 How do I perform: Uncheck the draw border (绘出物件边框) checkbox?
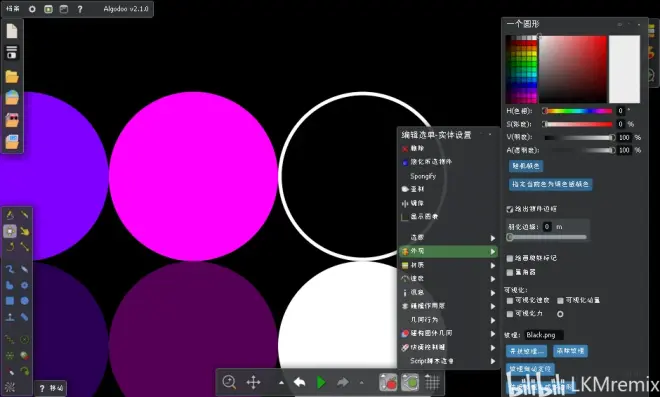[509, 209]
